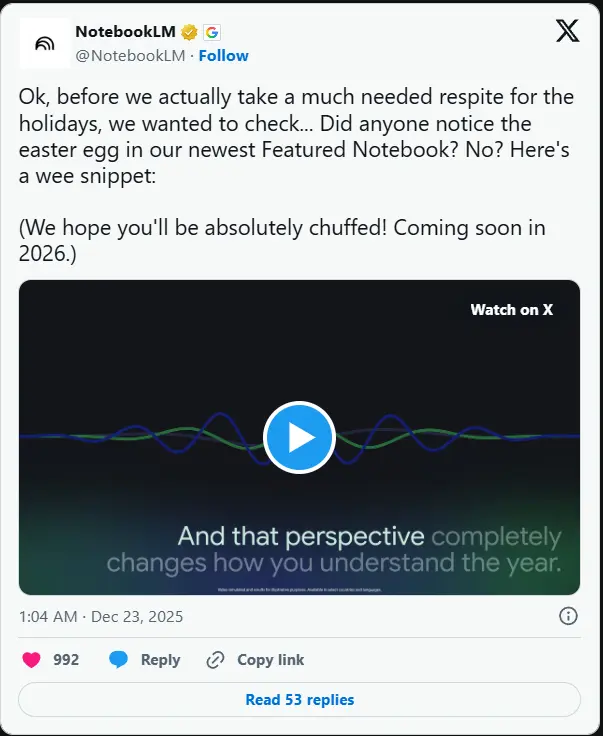Follow the NotebookLM account
This screenshot has height=736, width=603.
tap(224, 56)
